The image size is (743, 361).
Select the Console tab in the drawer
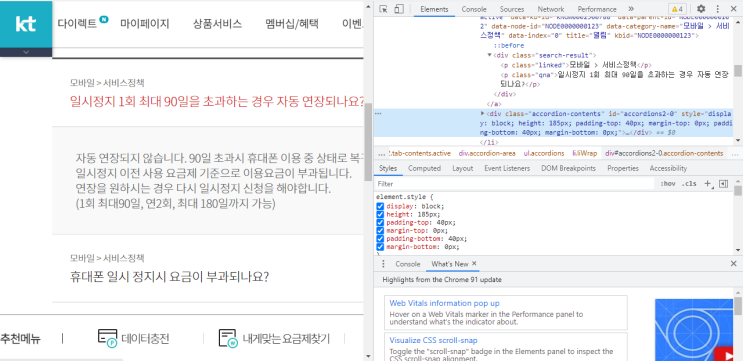pos(408,264)
